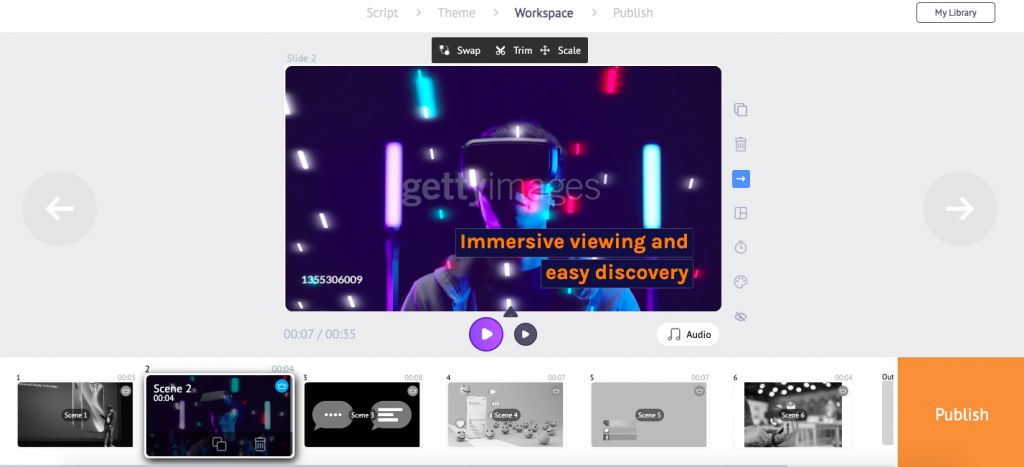The height and width of the screenshot is (467, 1024).
Task: Play current scene with dark play button
Action: tap(525, 334)
